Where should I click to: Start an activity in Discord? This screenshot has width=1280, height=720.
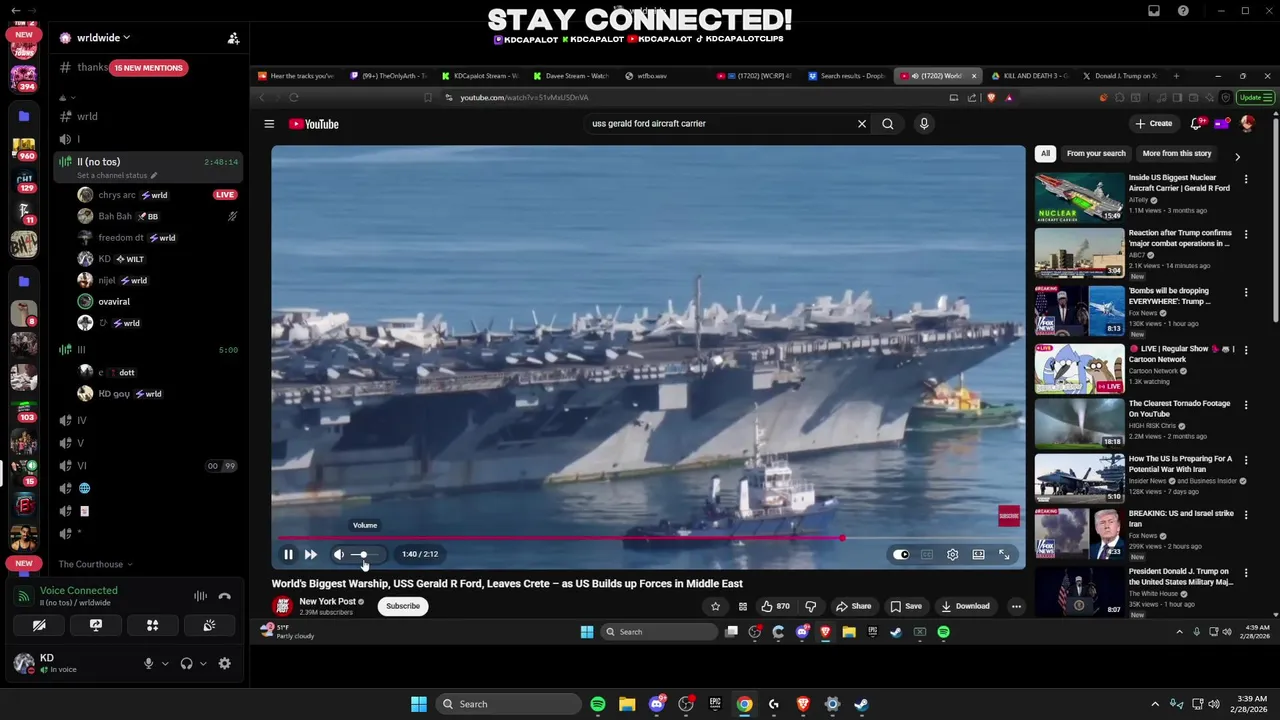[153, 625]
